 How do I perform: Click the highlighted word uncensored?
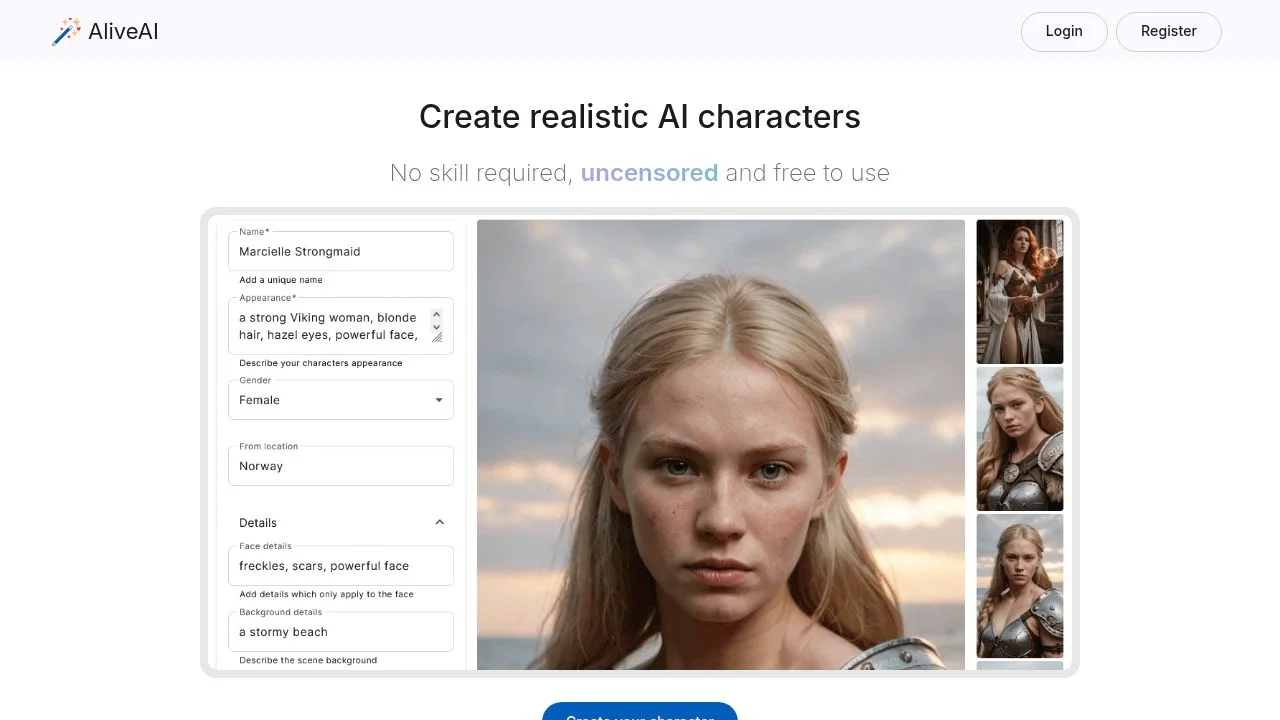(x=649, y=172)
